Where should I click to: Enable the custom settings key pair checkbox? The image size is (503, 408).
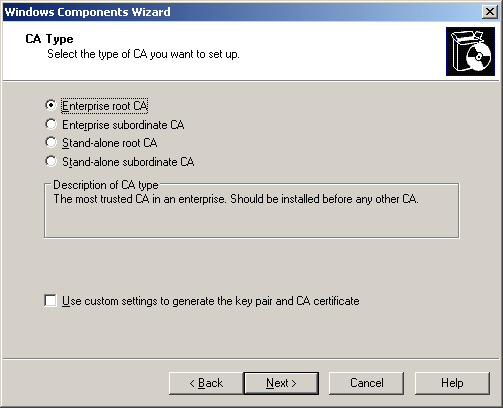[50, 300]
